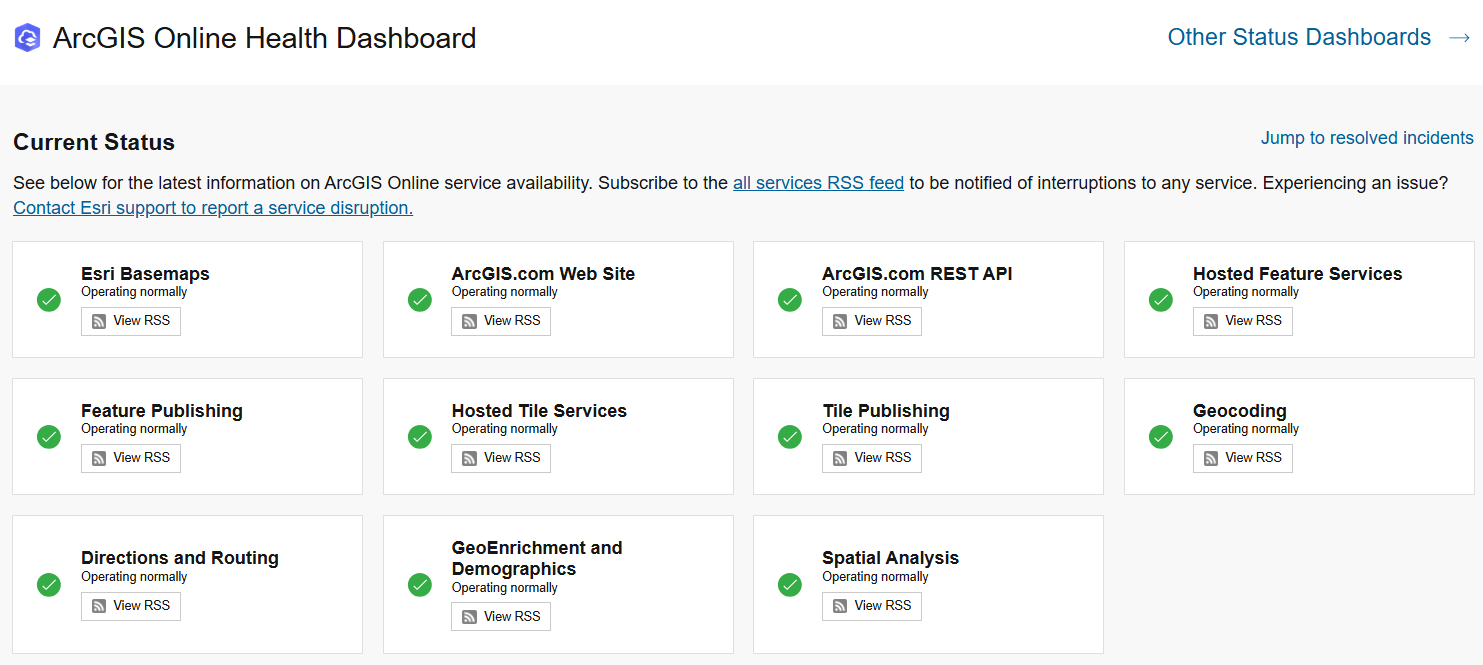1483x665 pixels.
Task: Click the Directions and Routing card title
Action: [x=180, y=558]
